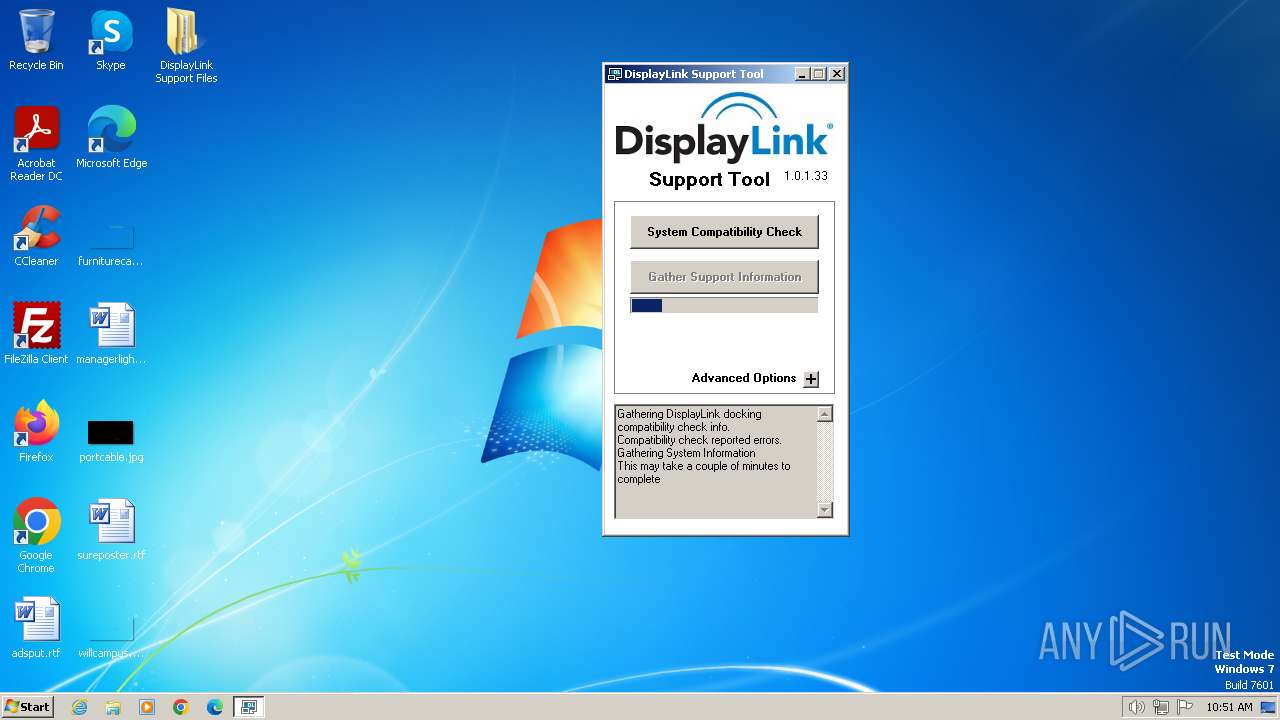The image size is (1280, 720).
Task: Click the Advanced Options label
Action: coord(744,378)
